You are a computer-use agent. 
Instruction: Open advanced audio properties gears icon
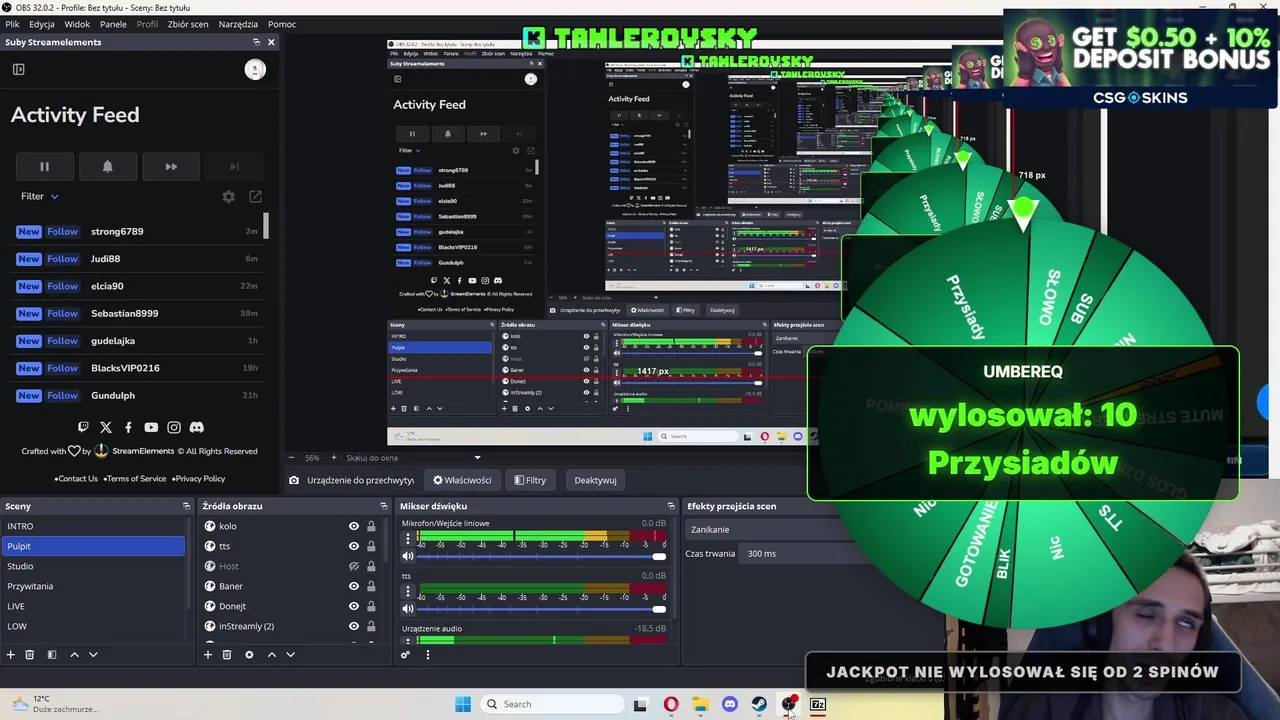405,655
